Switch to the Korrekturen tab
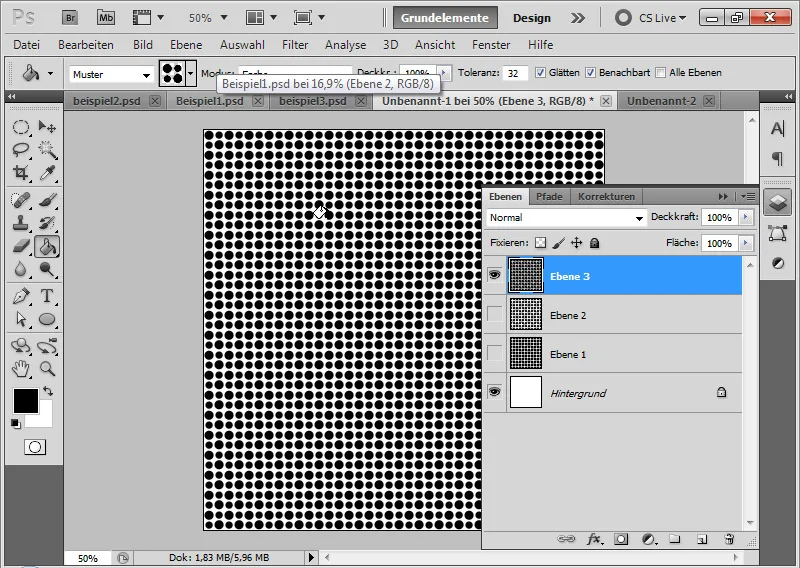This screenshot has width=800, height=568. tap(606, 196)
